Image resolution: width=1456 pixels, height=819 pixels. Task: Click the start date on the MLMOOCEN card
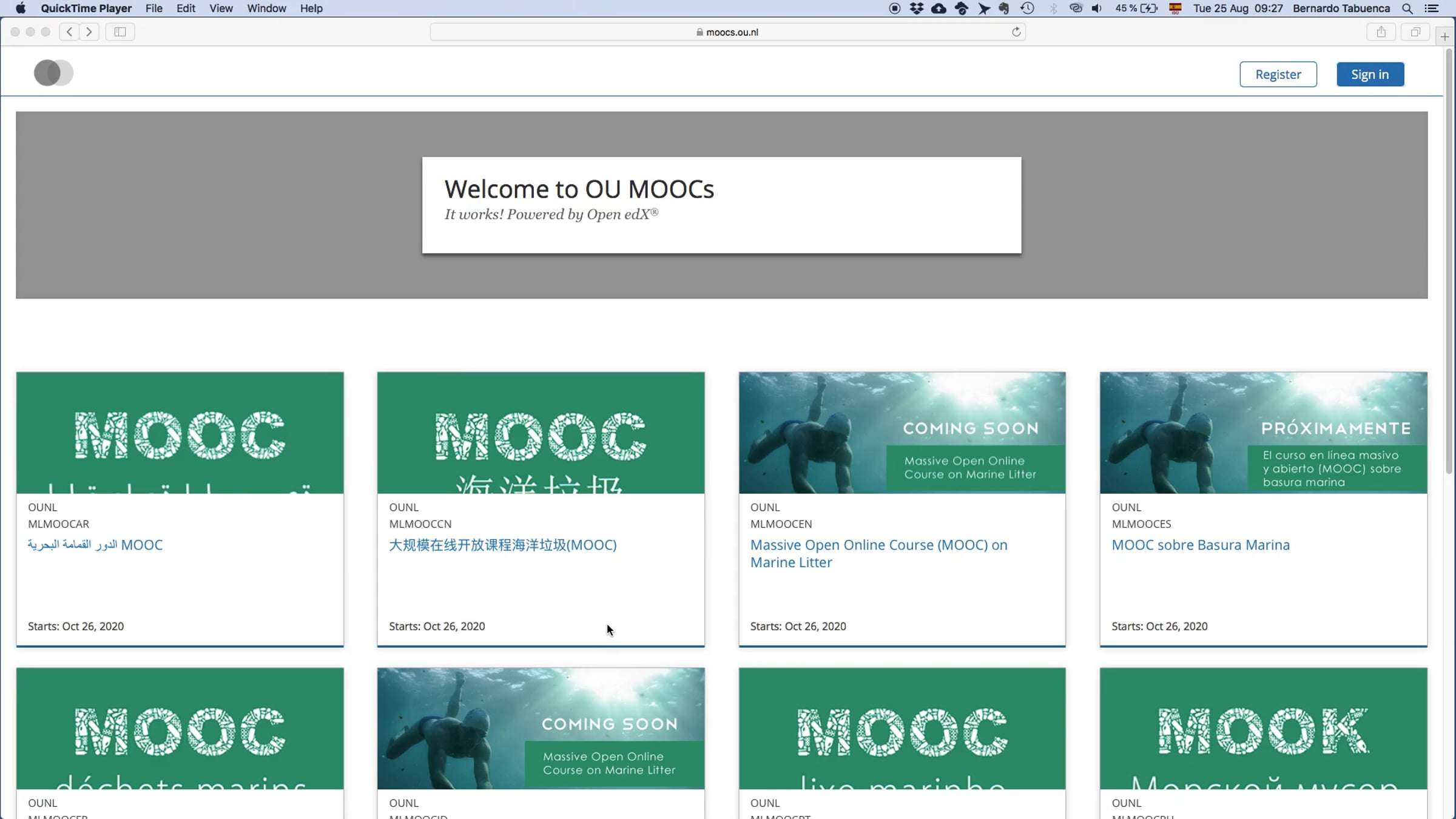(x=798, y=626)
